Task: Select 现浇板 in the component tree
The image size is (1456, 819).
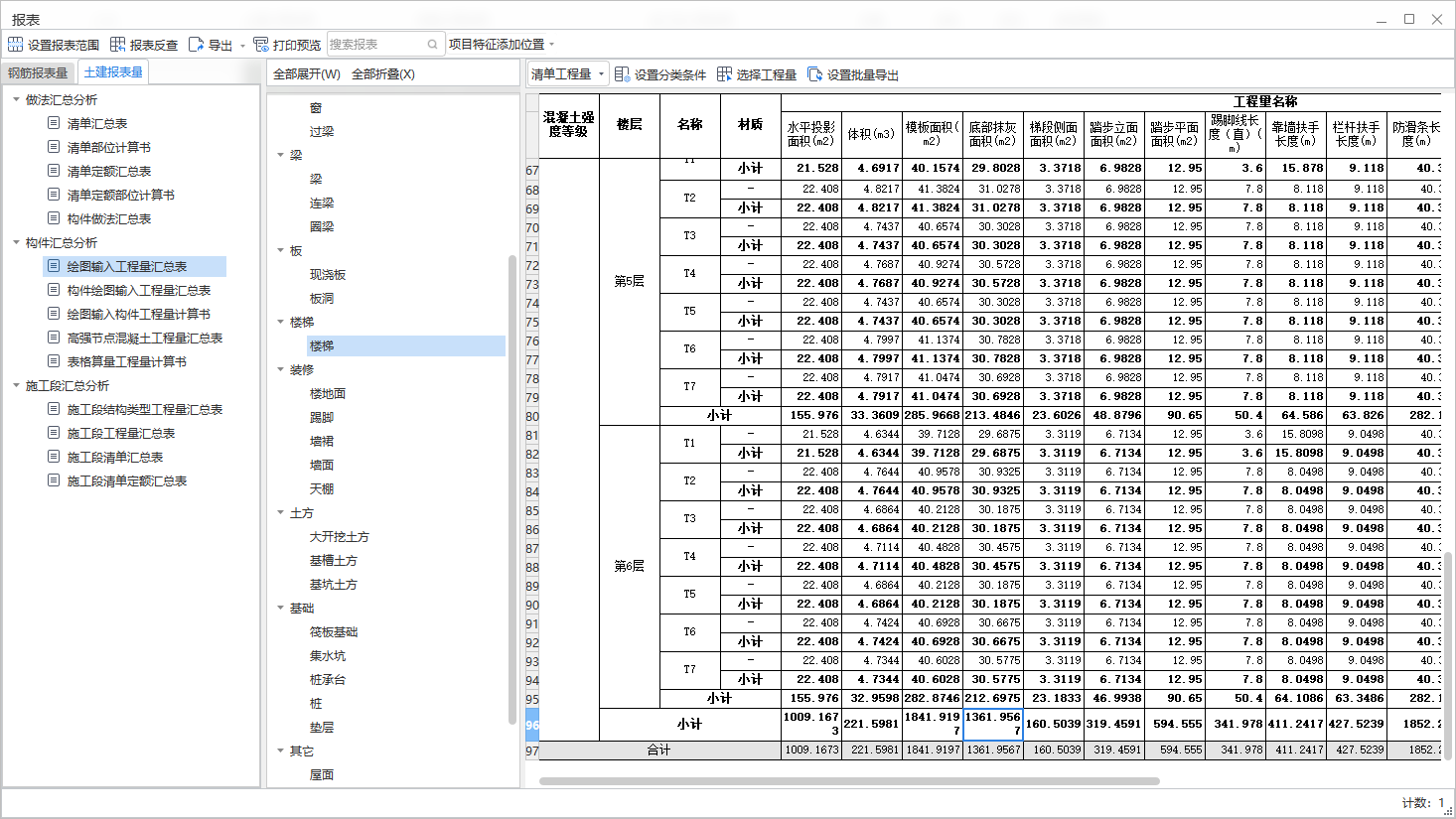Action: [328, 274]
